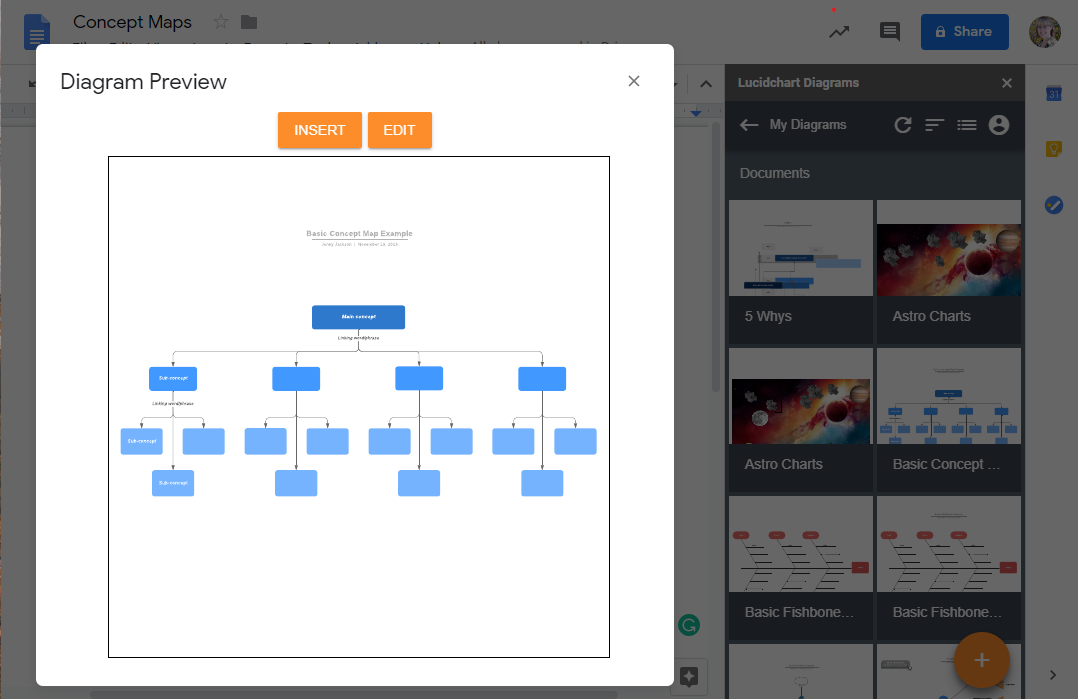
Task: Open your Google account profile picture
Action: point(1045,31)
